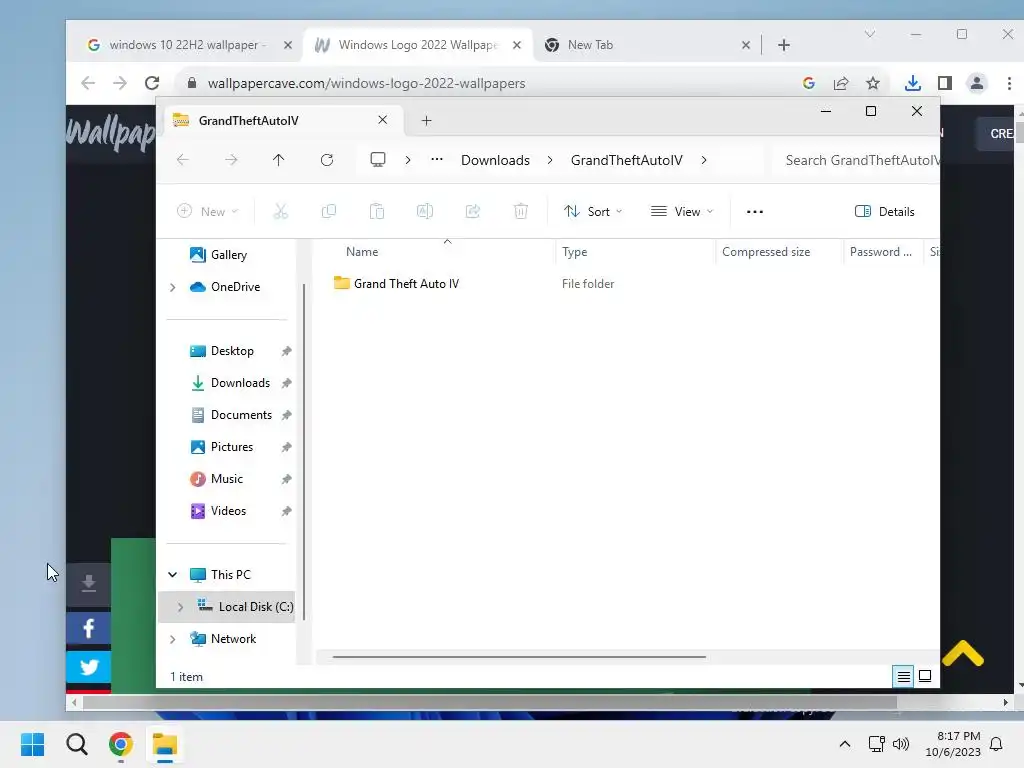This screenshot has height=768, width=1024.
Task: Click the download icon on webpage sidebar
Action: pos(89,583)
